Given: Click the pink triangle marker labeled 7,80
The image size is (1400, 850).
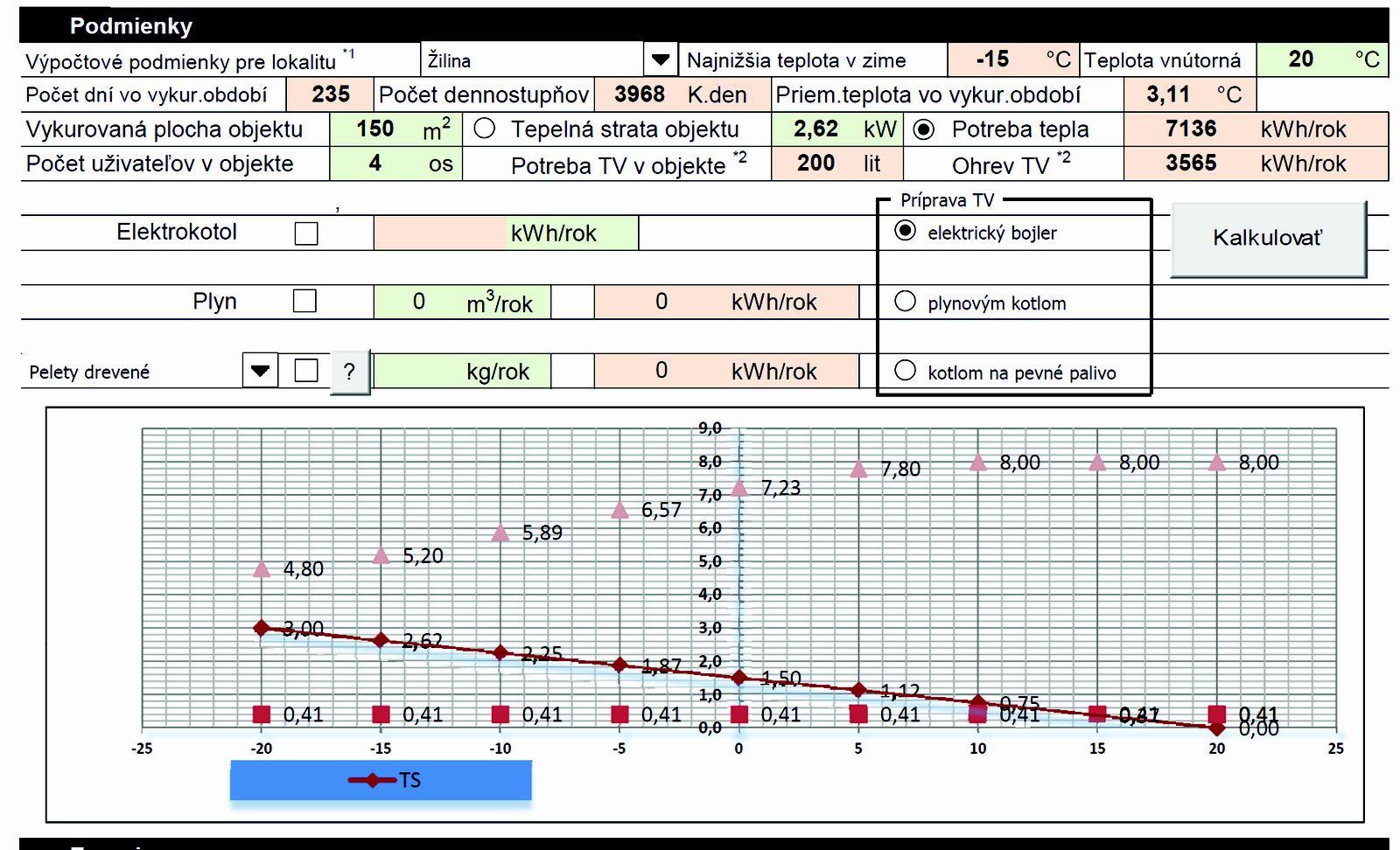Looking at the screenshot, I should tap(859, 470).
